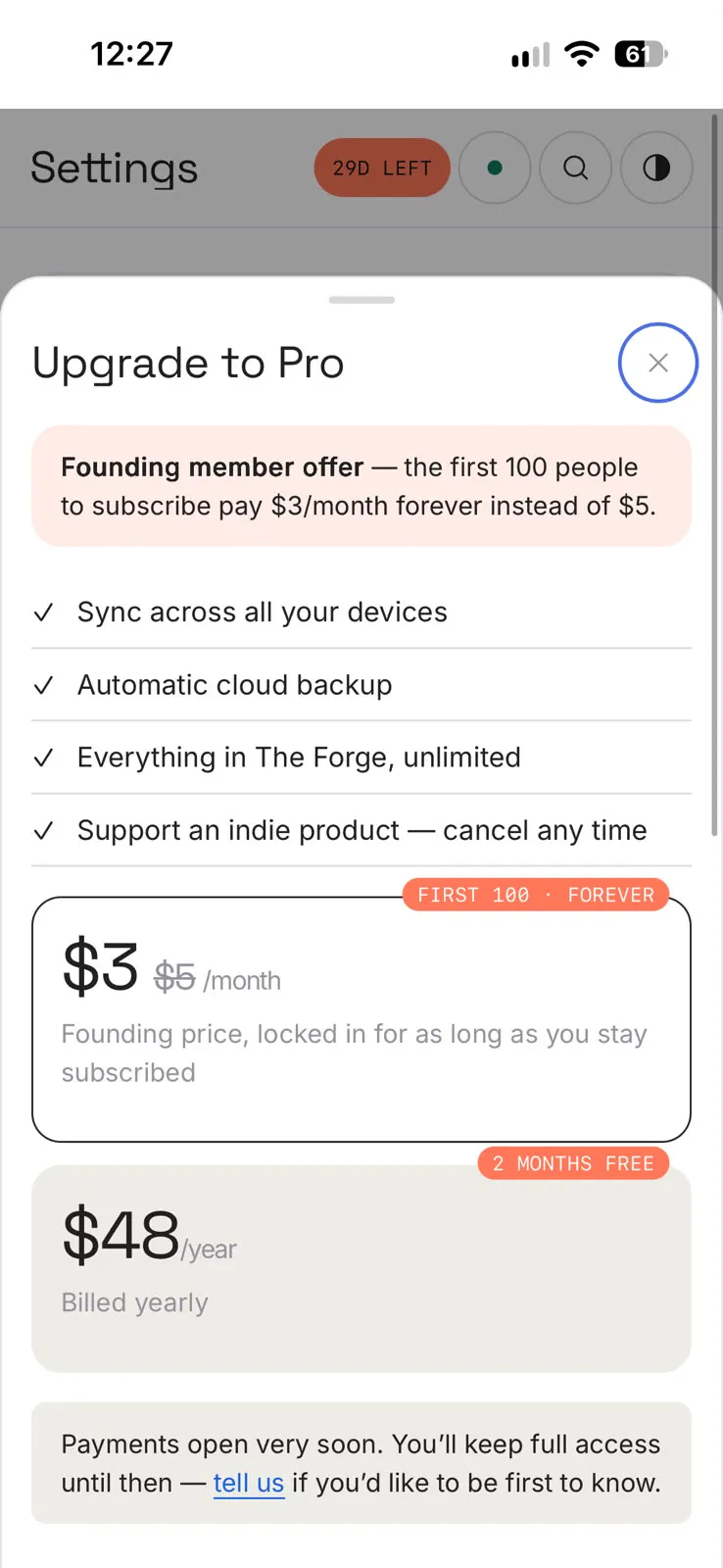Tap the search magnifier icon

(x=576, y=168)
